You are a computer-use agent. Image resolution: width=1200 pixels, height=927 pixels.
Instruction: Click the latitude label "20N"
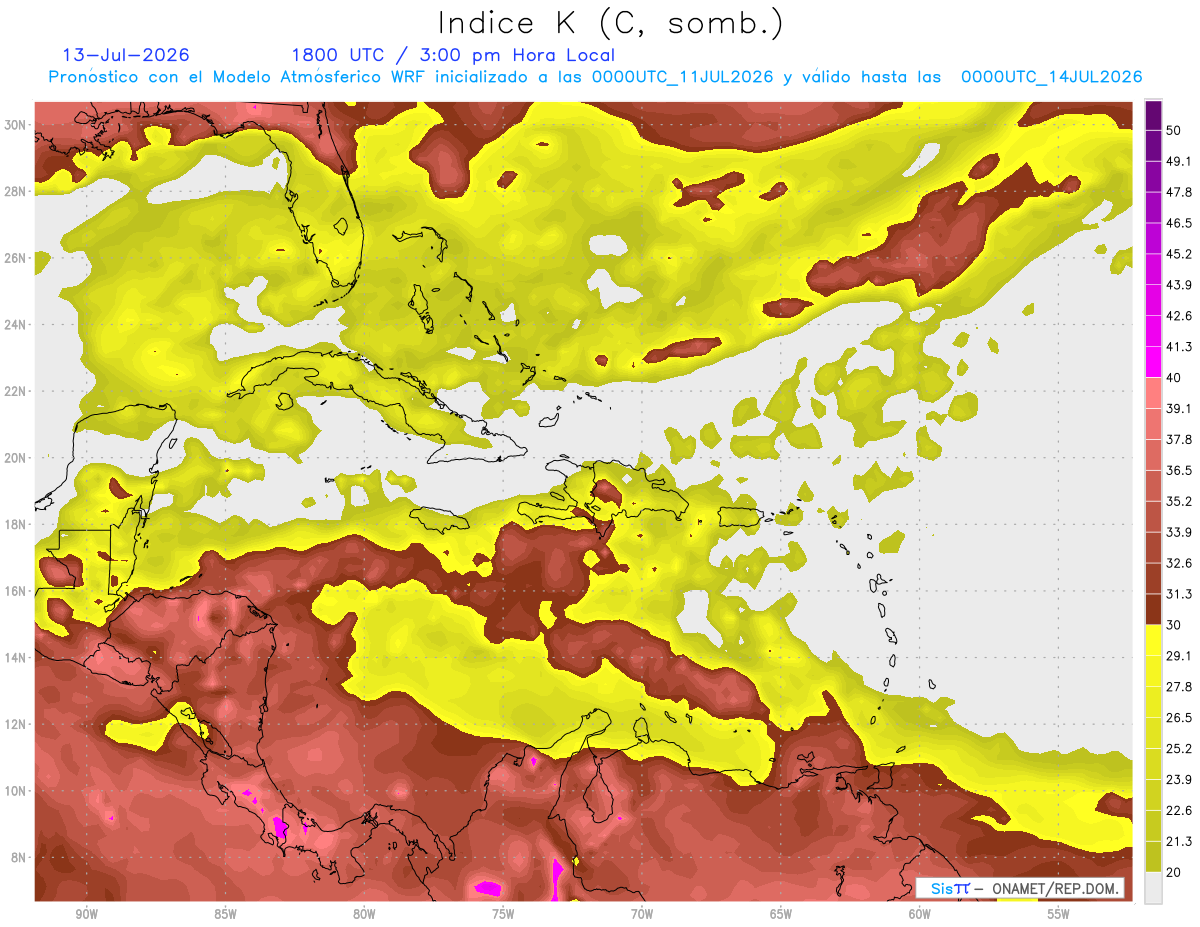[16, 458]
